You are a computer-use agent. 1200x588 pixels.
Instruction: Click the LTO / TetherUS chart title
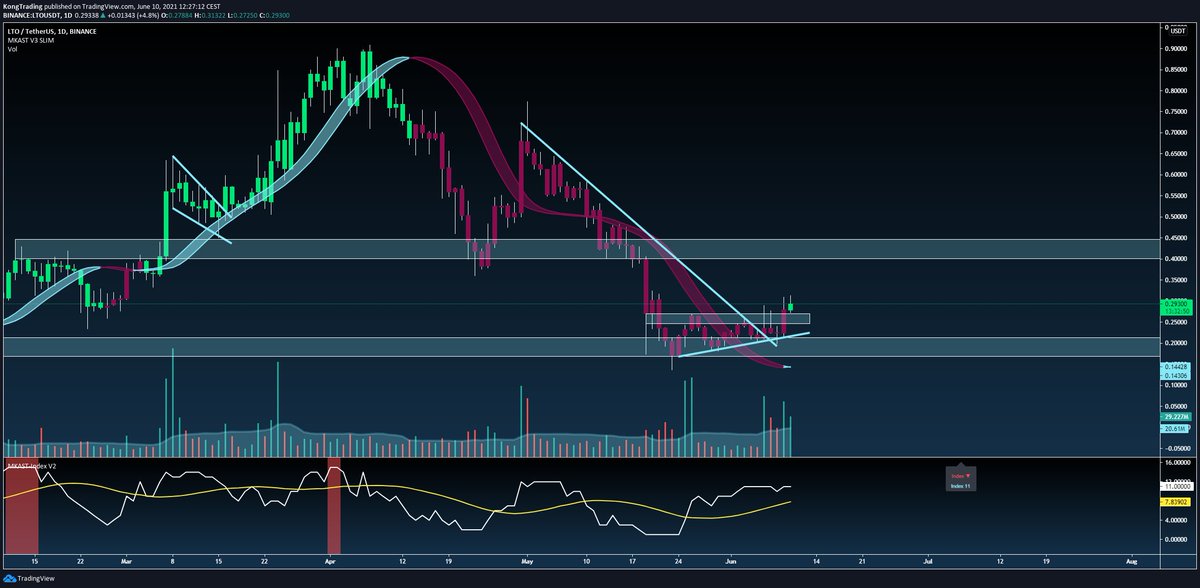[x=52, y=31]
